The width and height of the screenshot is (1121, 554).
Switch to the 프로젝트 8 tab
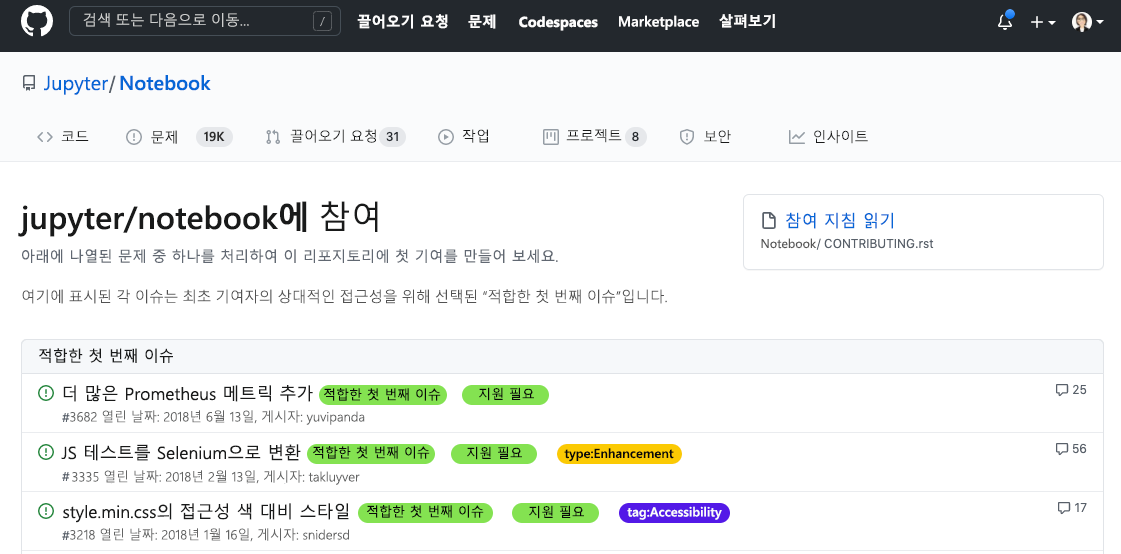pos(595,137)
